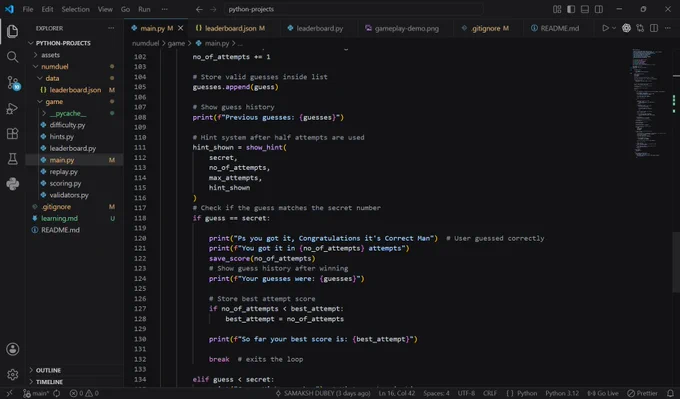Open the File menu

tap(28, 9)
